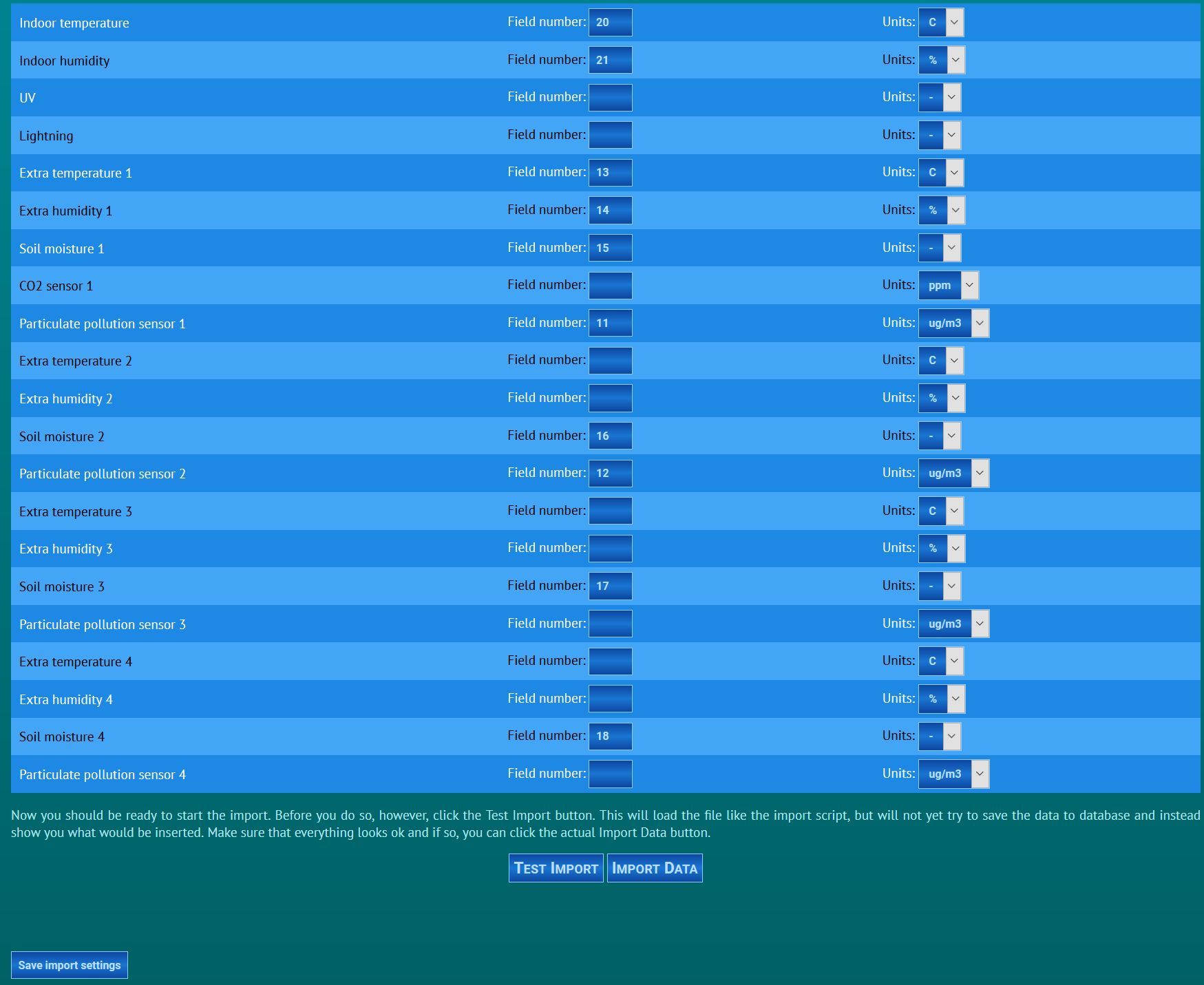Click the 'Lightning' row label
The image size is (1204, 985).
point(46,136)
